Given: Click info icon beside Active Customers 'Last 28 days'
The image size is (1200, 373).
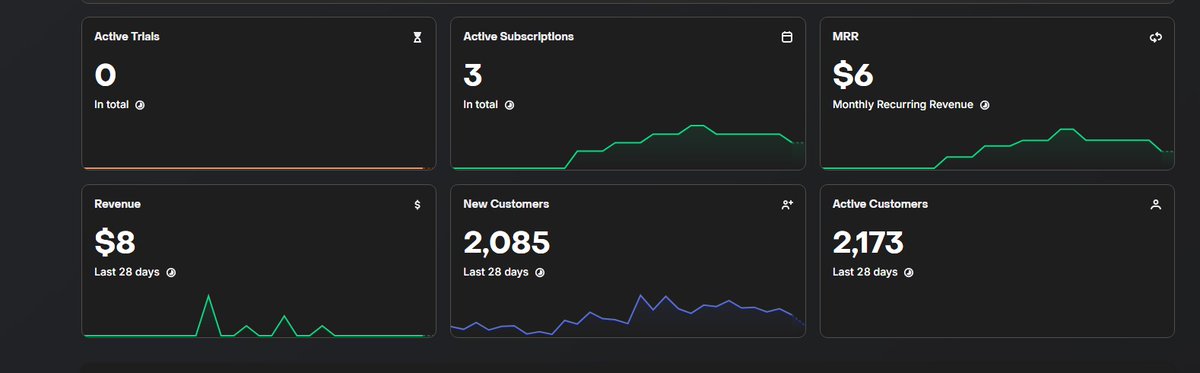Looking at the screenshot, I should 909,272.
